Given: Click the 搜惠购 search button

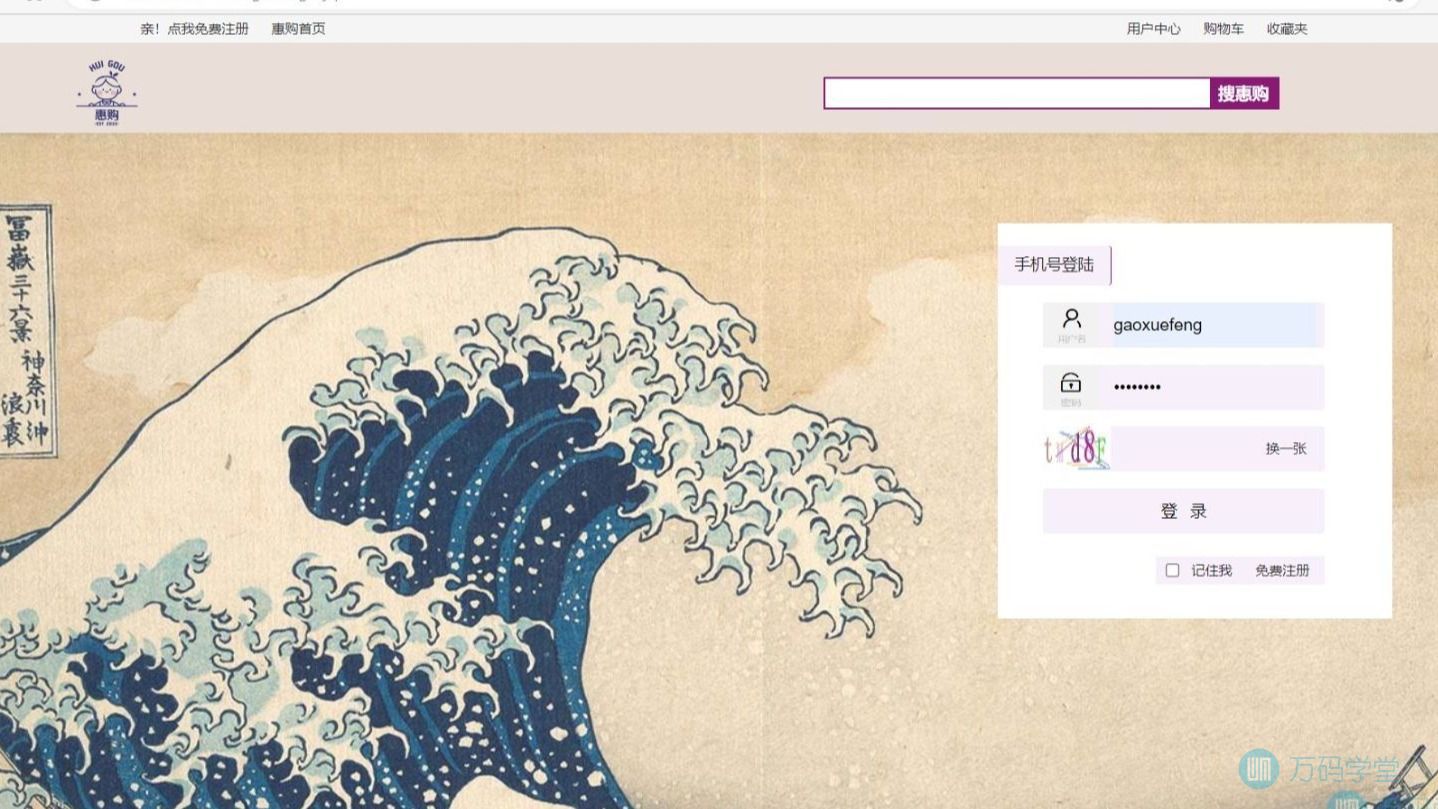Looking at the screenshot, I should (1243, 93).
